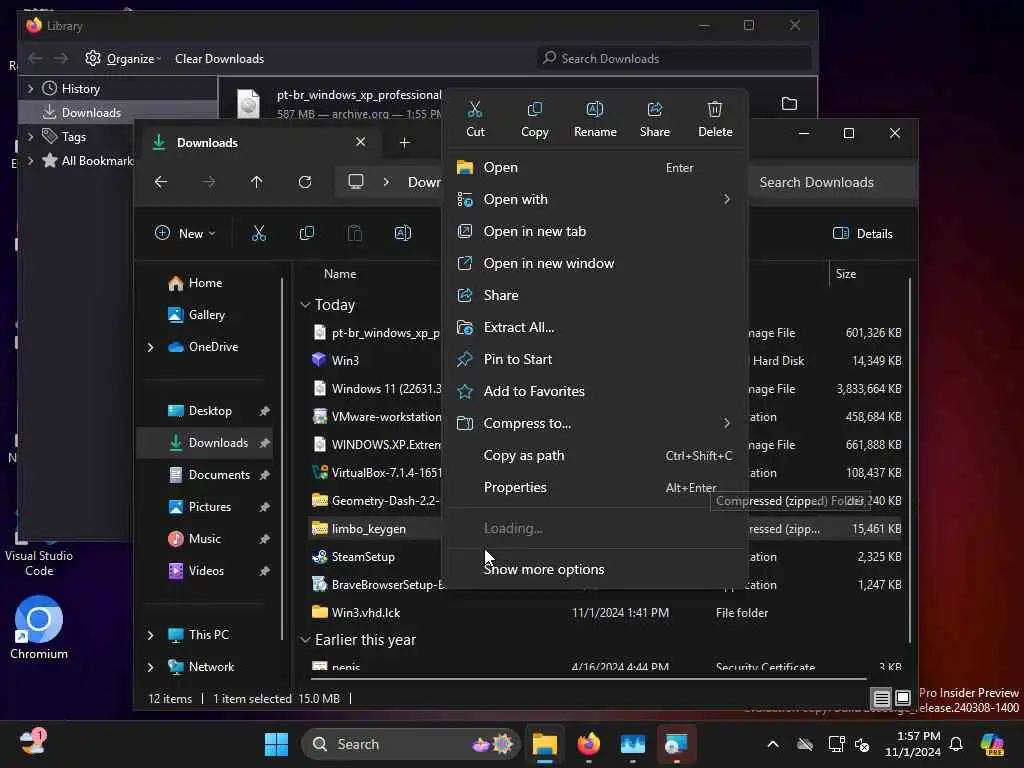The image size is (1024, 768).
Task: Select Open in new tab
Action: click(x=596, y=231)
